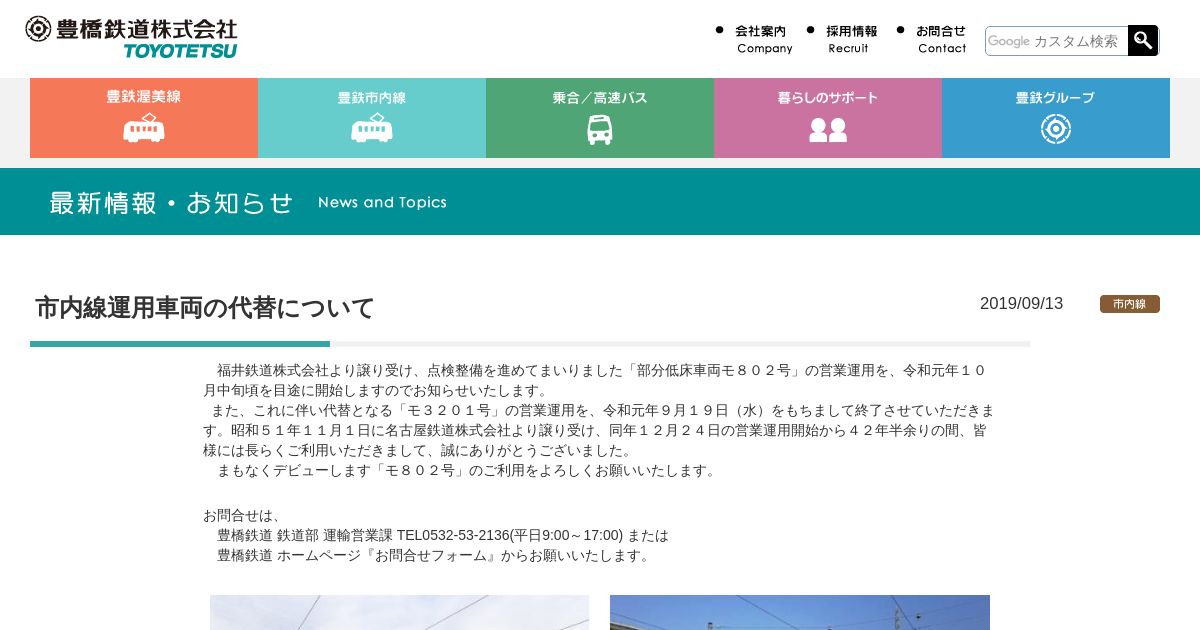Click the magnifier search button
1200x630 pixels.
coord(1143,40)
